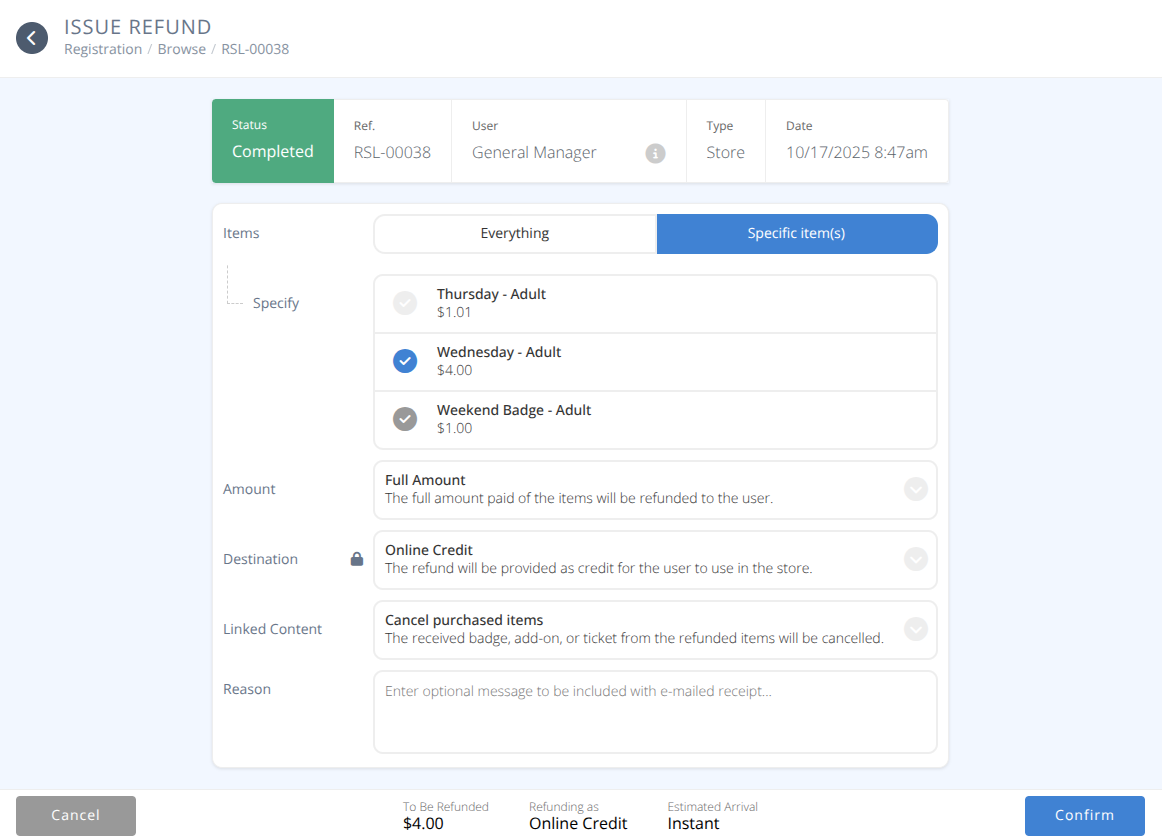This screenshot has width=1162, height=837.
Task: Click the lock icon next to Destination
Action: (x=357, y=560)
